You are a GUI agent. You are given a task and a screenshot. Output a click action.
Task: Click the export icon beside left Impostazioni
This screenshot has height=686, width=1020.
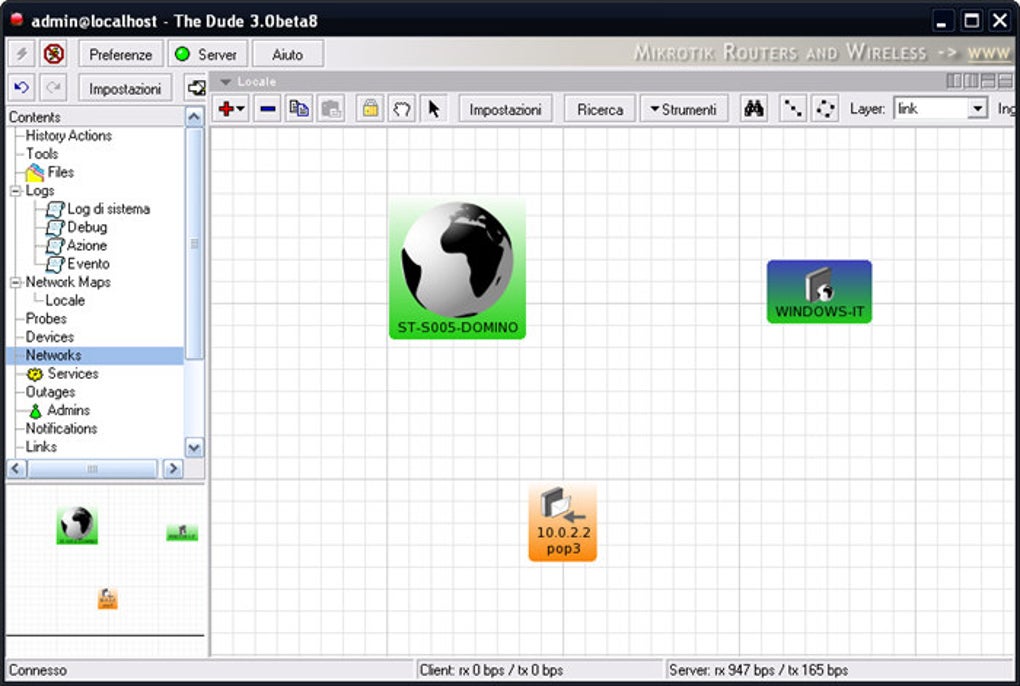click(195, 88)
